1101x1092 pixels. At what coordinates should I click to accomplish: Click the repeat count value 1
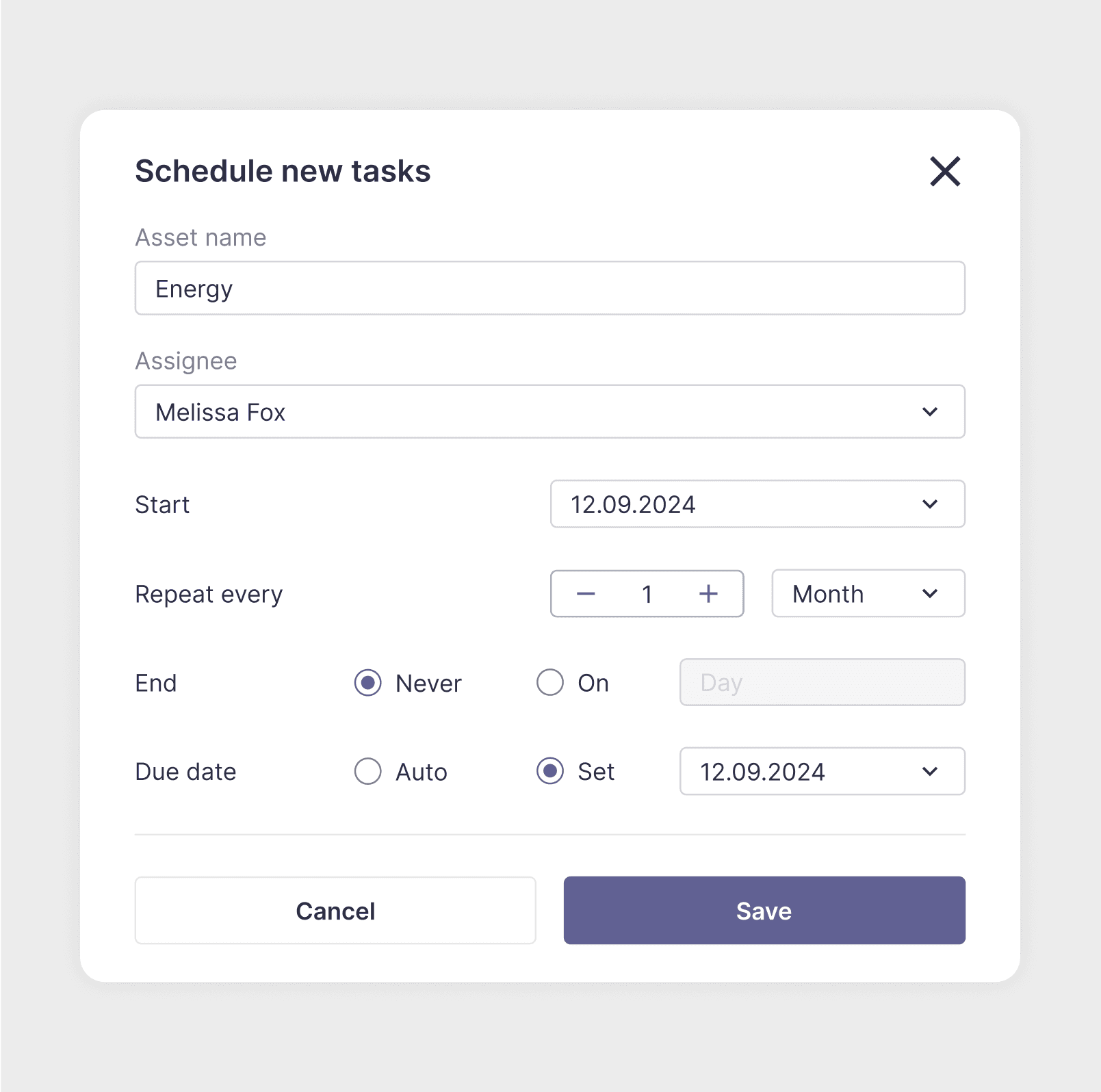(647, 594)
